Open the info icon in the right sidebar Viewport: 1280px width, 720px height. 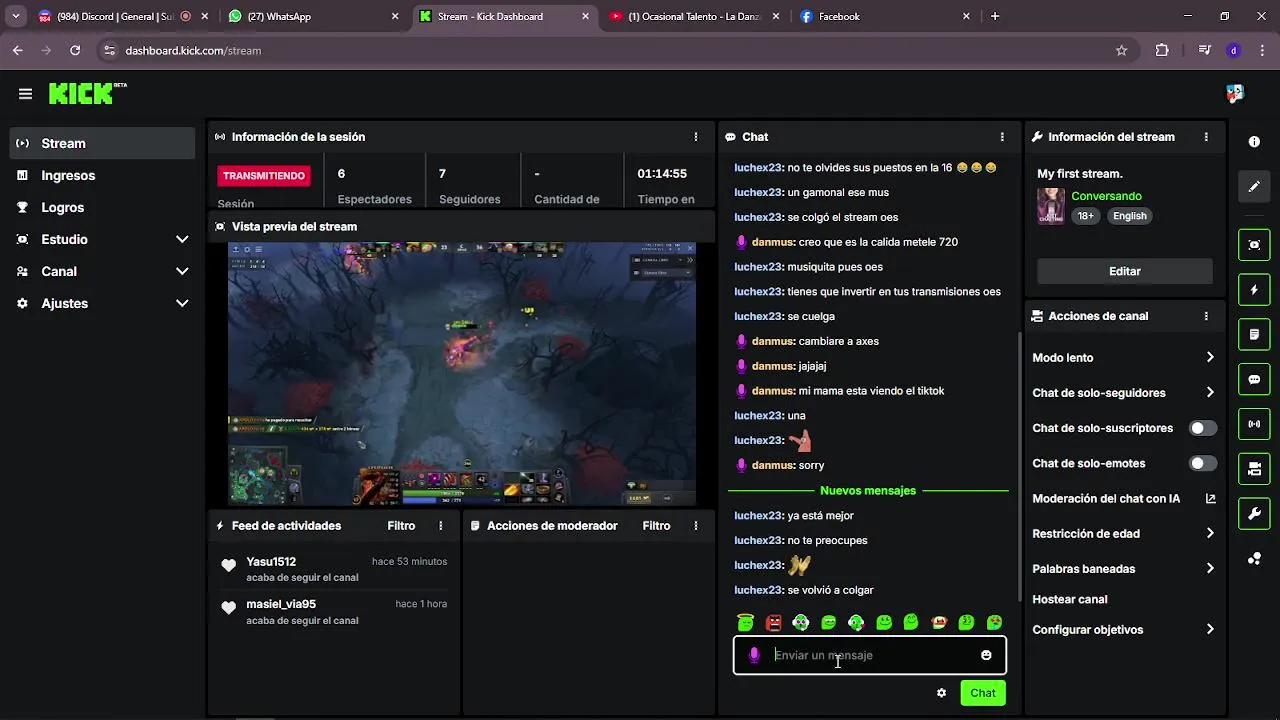(x=1254, y=142)
